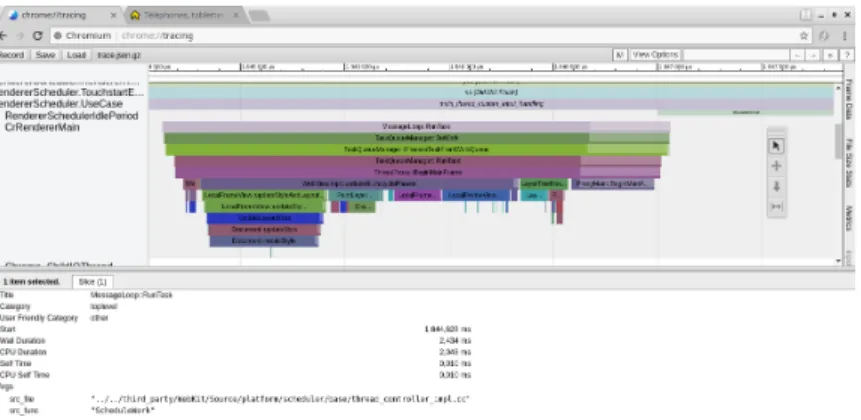861x420 pixels.
Task: Open the File Size Stats side panel tab
Action: (x=849, y=162)
